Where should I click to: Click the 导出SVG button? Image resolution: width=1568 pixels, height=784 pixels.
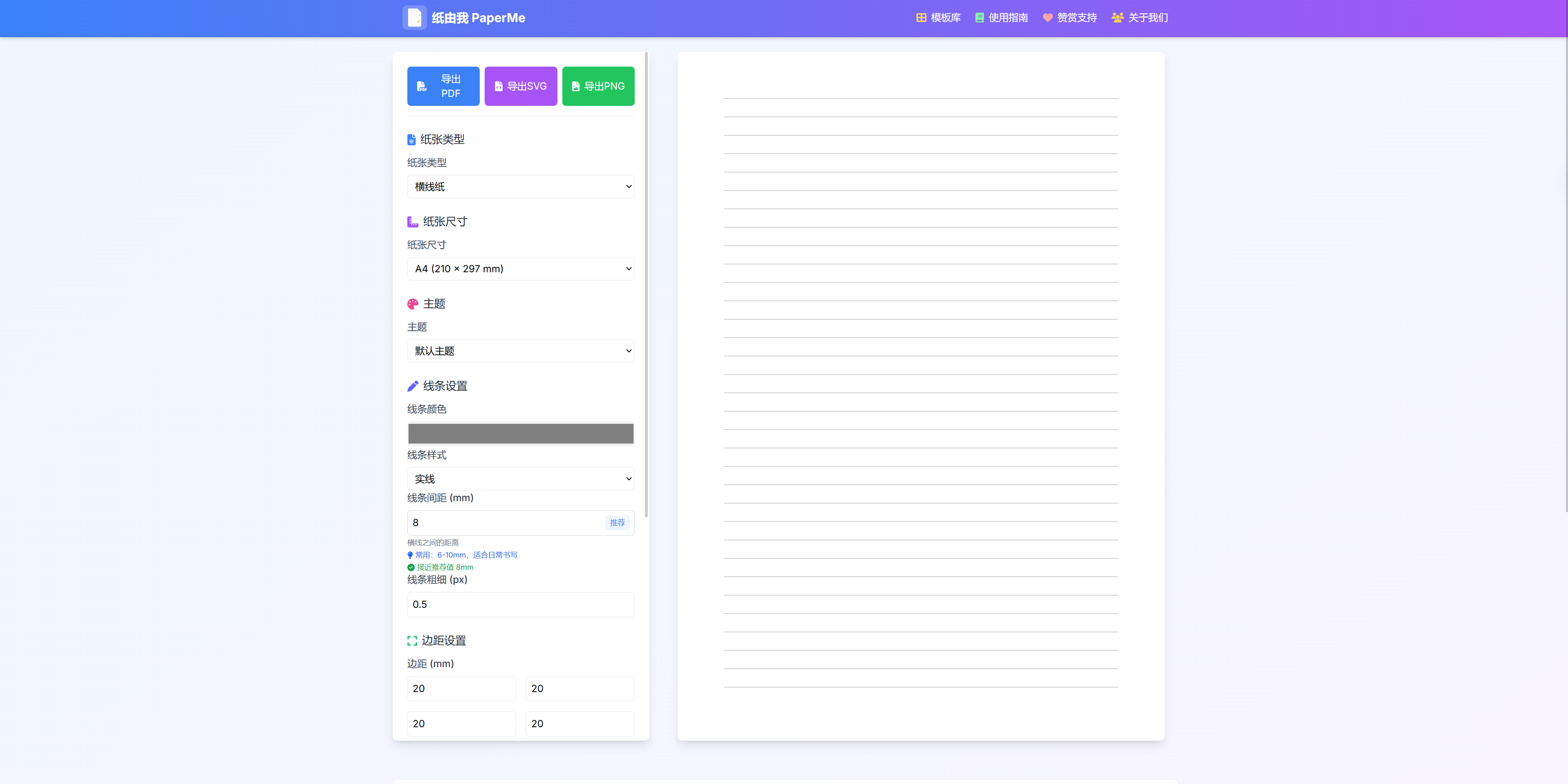pos(521,86)
